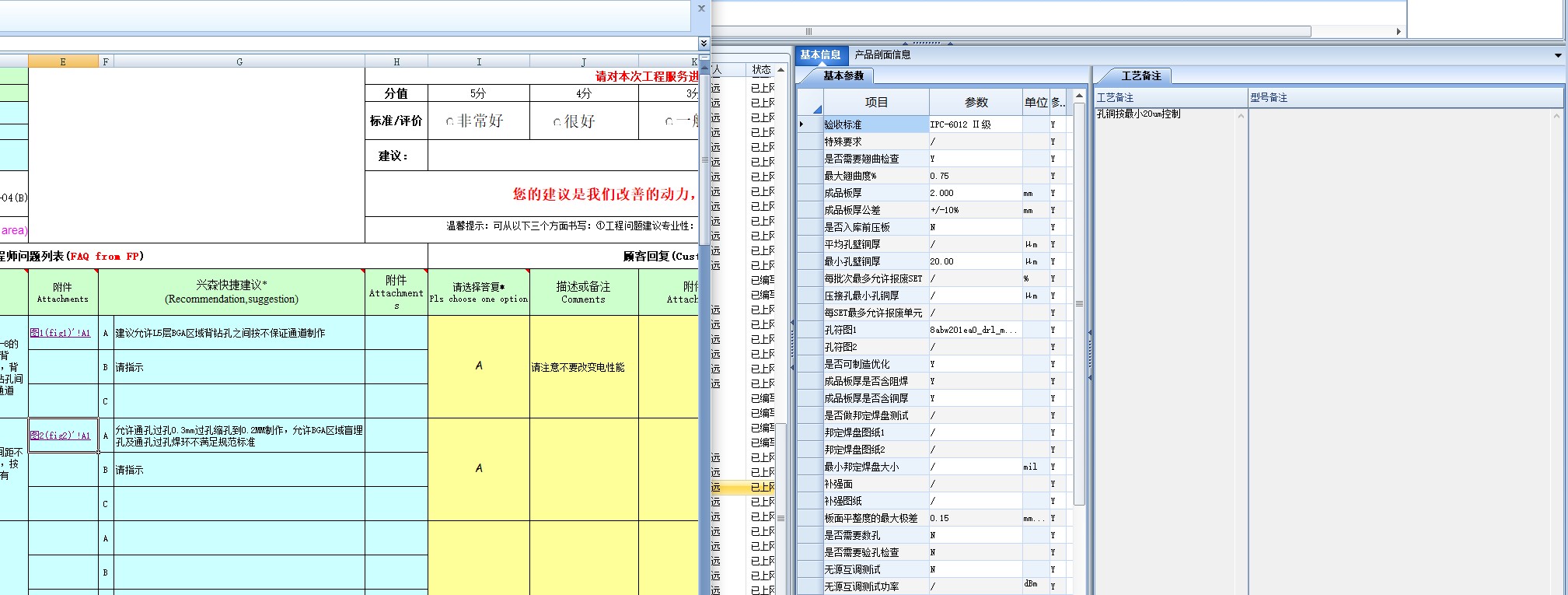Click the row indicator arrow beside 验收标准
This screenshot has width=1568, height=595.
click(x=801, y=124)
